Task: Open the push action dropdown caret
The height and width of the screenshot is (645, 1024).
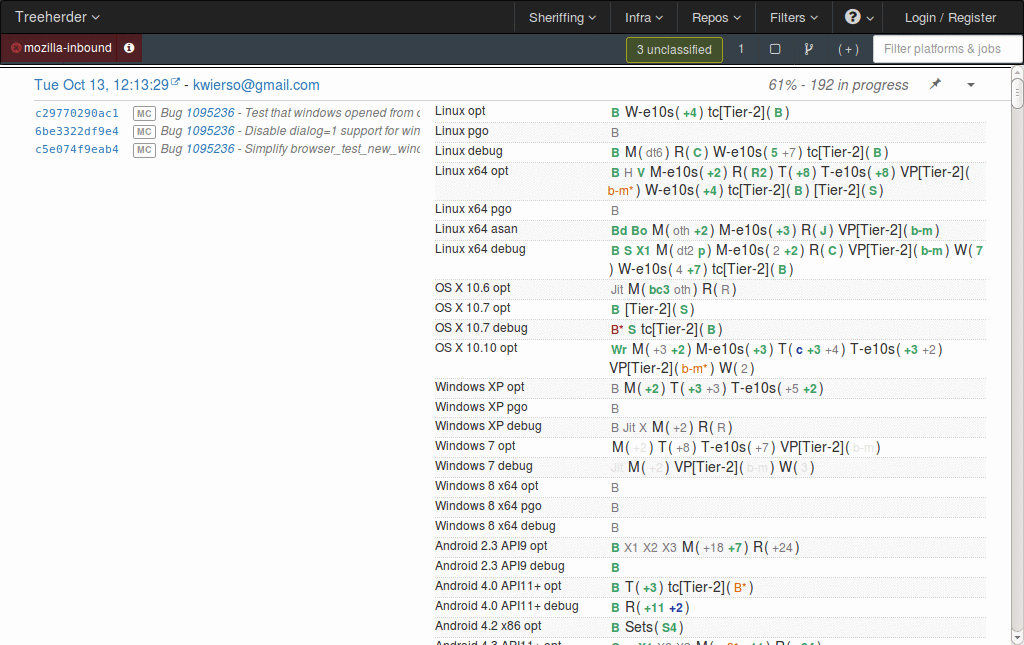Action: 971,85
